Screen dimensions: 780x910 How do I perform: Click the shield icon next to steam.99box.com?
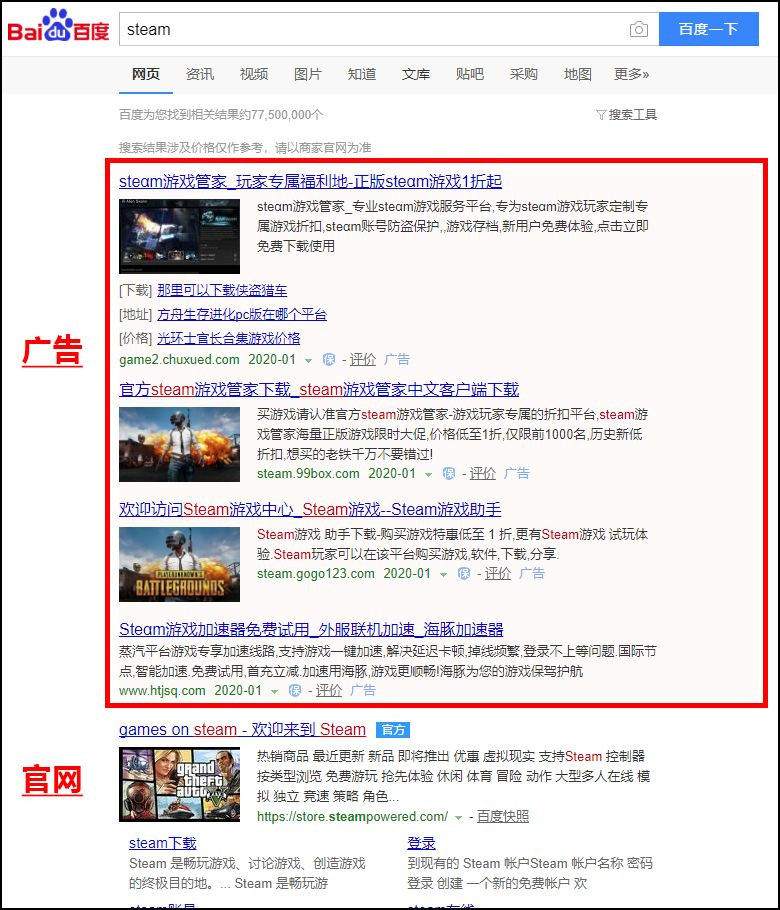pos(449,474)
